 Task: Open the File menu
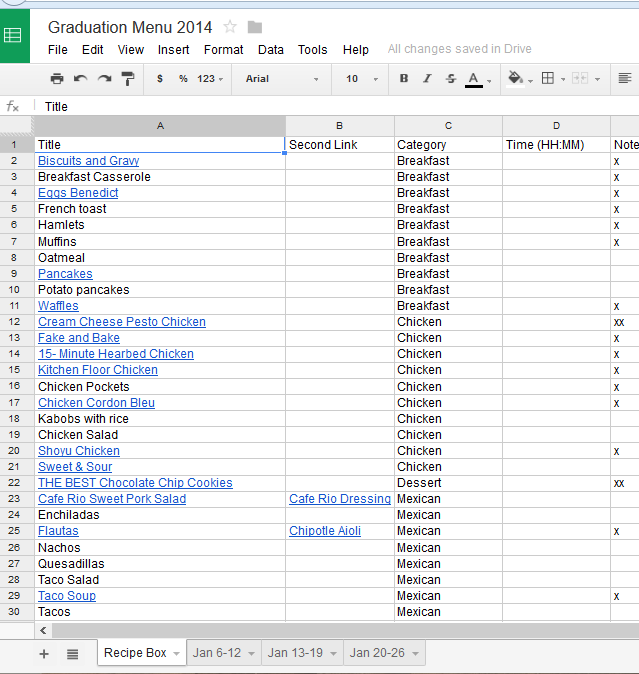58,50
